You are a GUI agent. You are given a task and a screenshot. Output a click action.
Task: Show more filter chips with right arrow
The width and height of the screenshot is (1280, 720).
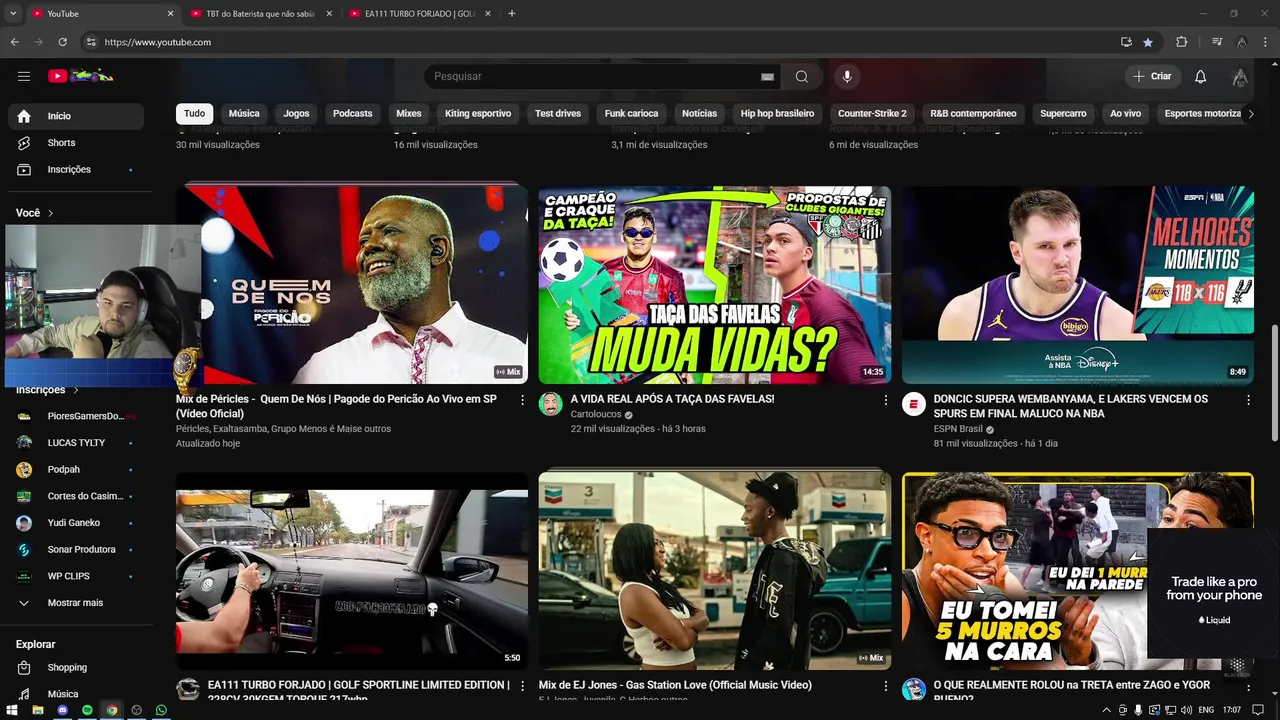point(1250,114)
